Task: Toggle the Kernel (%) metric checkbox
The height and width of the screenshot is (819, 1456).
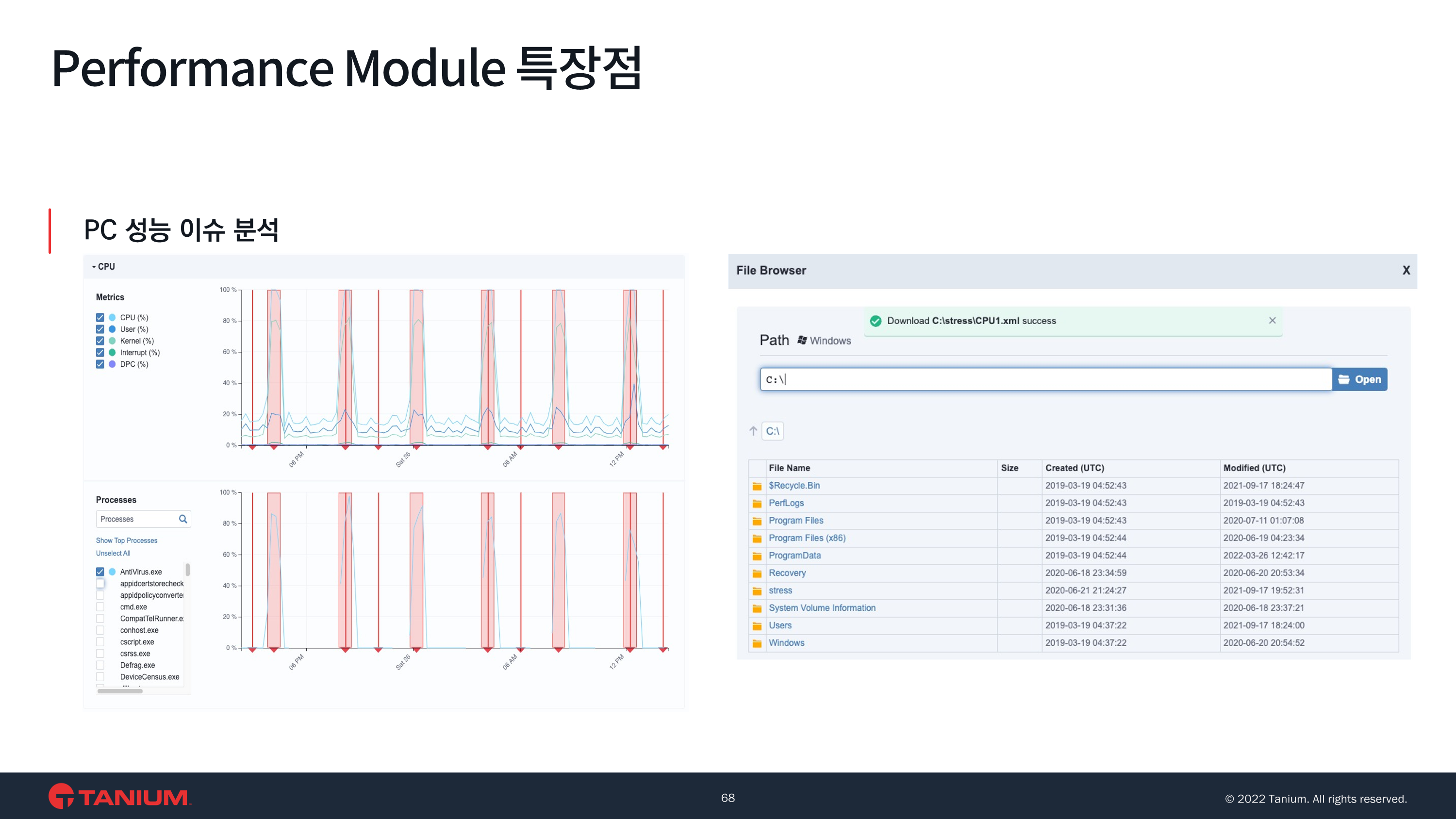Action: tap(100, 341)
